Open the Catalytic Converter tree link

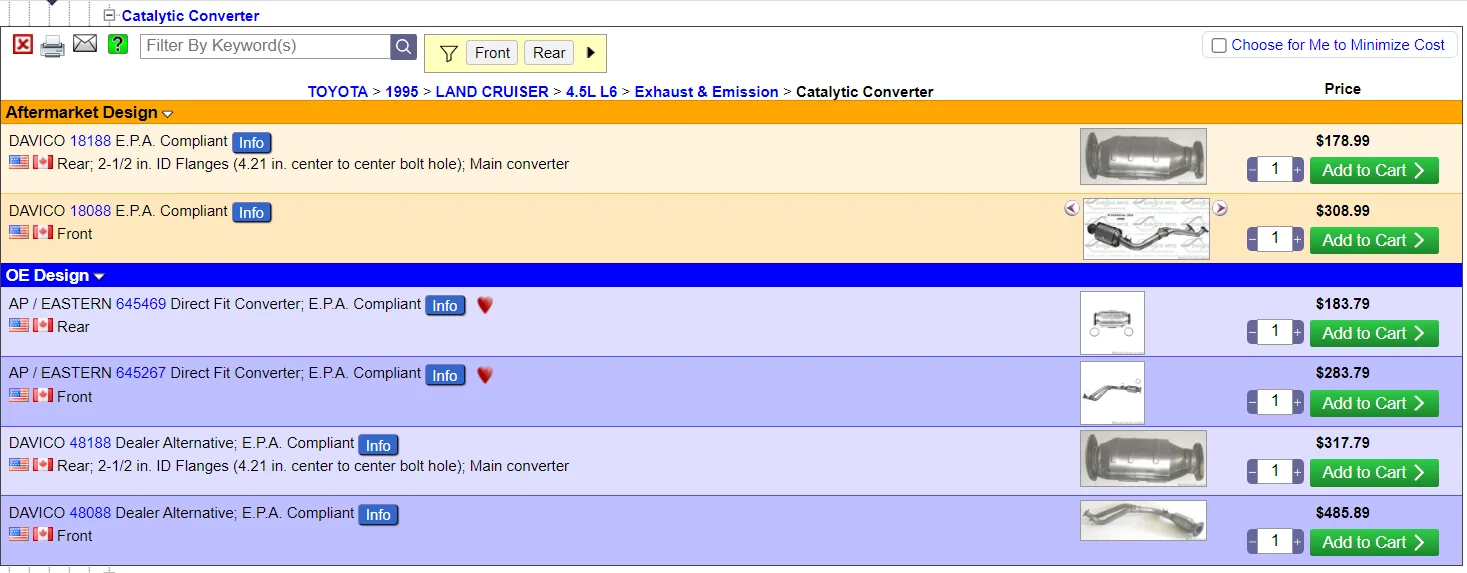click(191, 16)
